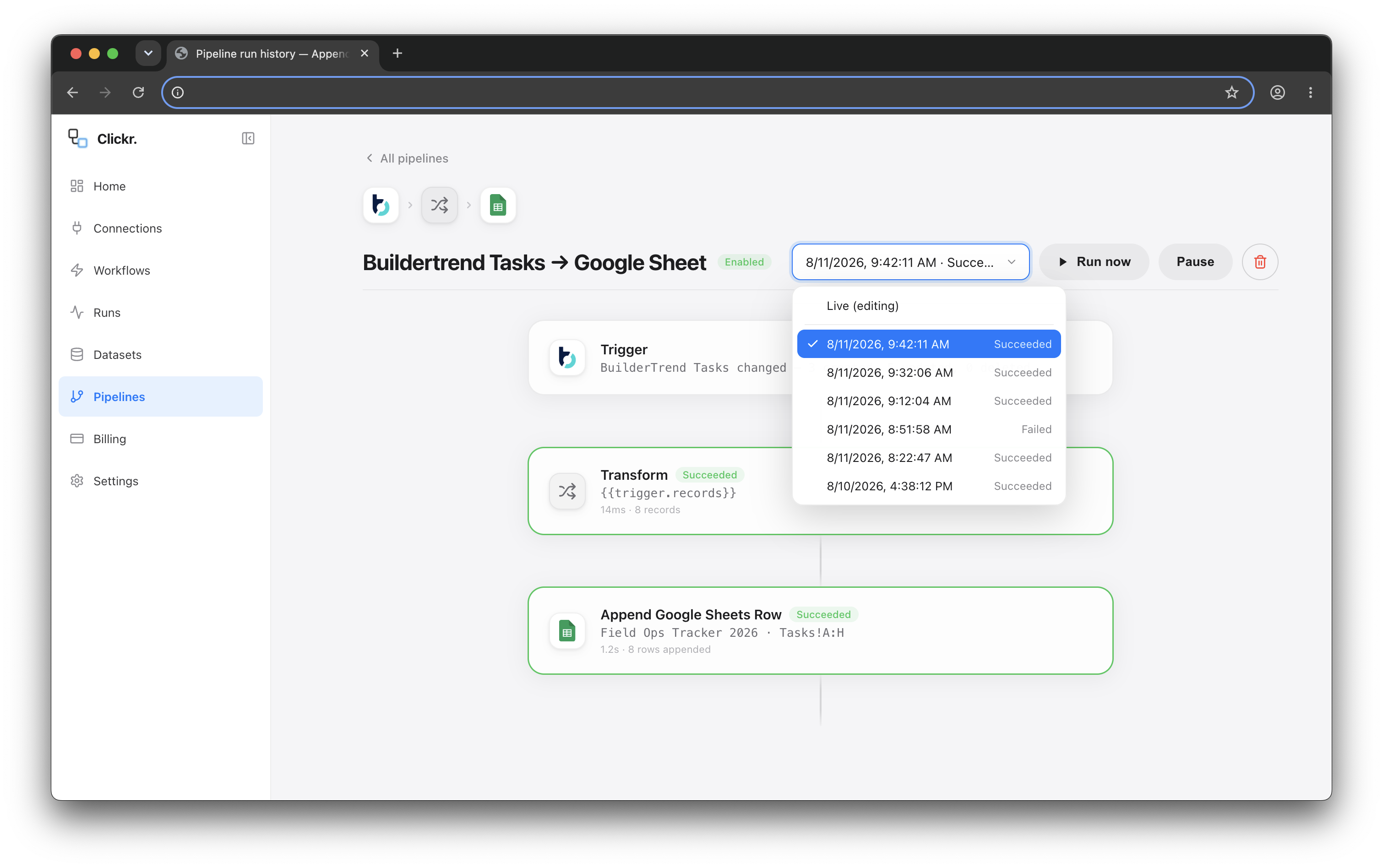Open the tab search dropdown arrow
Viewport: 1383px width, 868px height.
(x=148, y=54)
